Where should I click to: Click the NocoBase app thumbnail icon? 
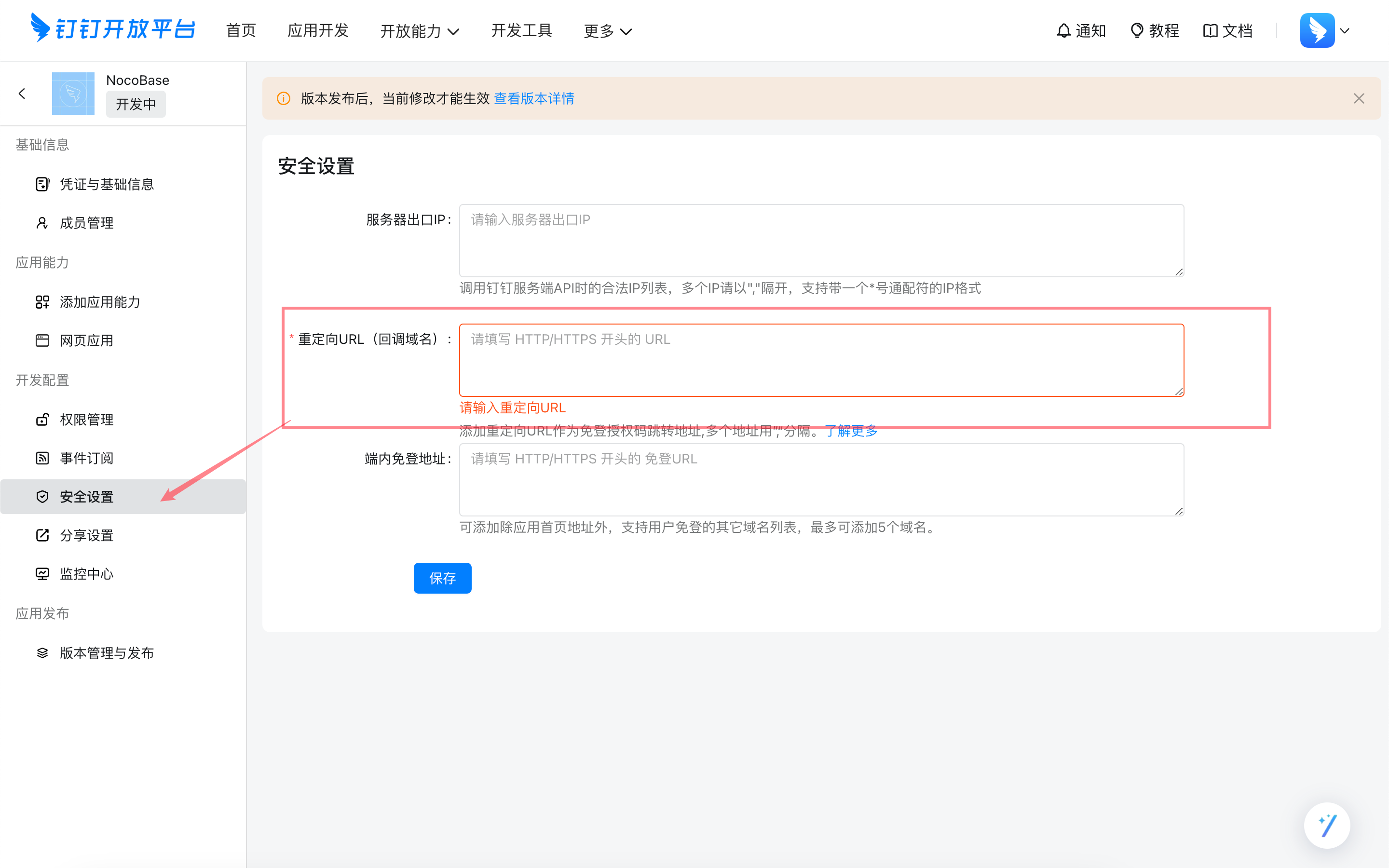(x=73, y=93)
